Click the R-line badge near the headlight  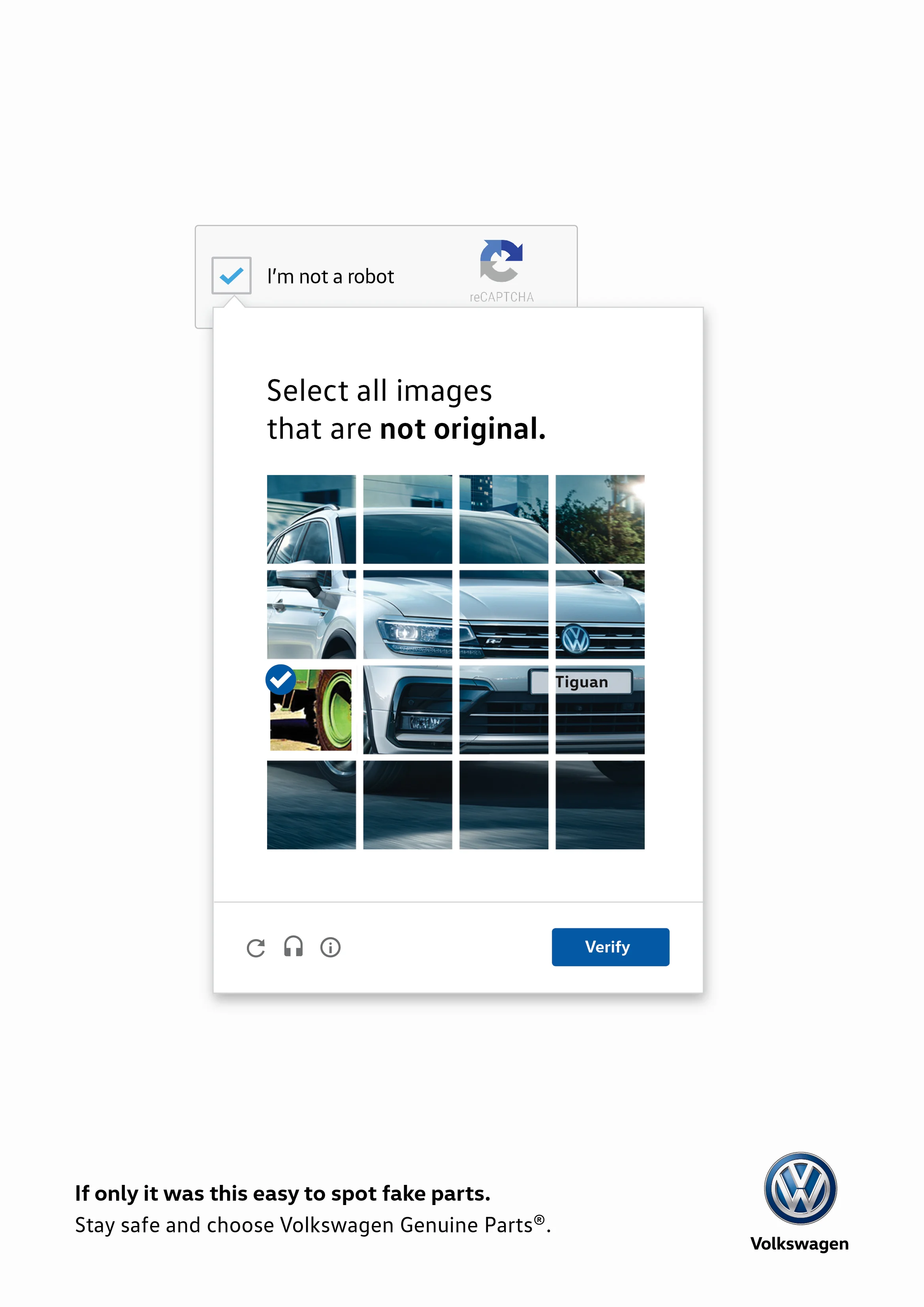point(493,641)
